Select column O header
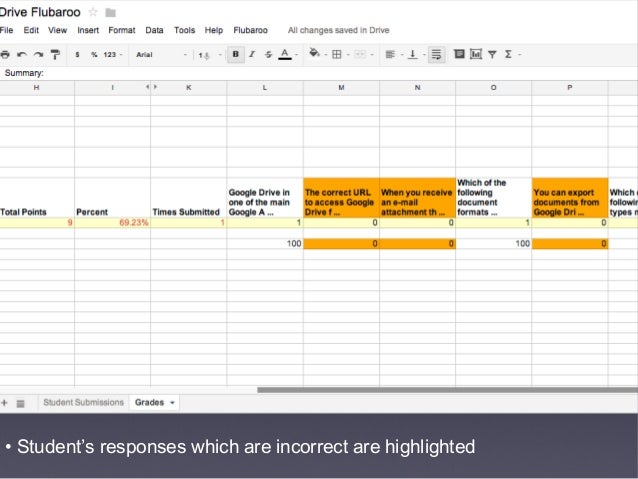Image resolution: width=638 pixels, height=479 pixels. coord(494,87)
